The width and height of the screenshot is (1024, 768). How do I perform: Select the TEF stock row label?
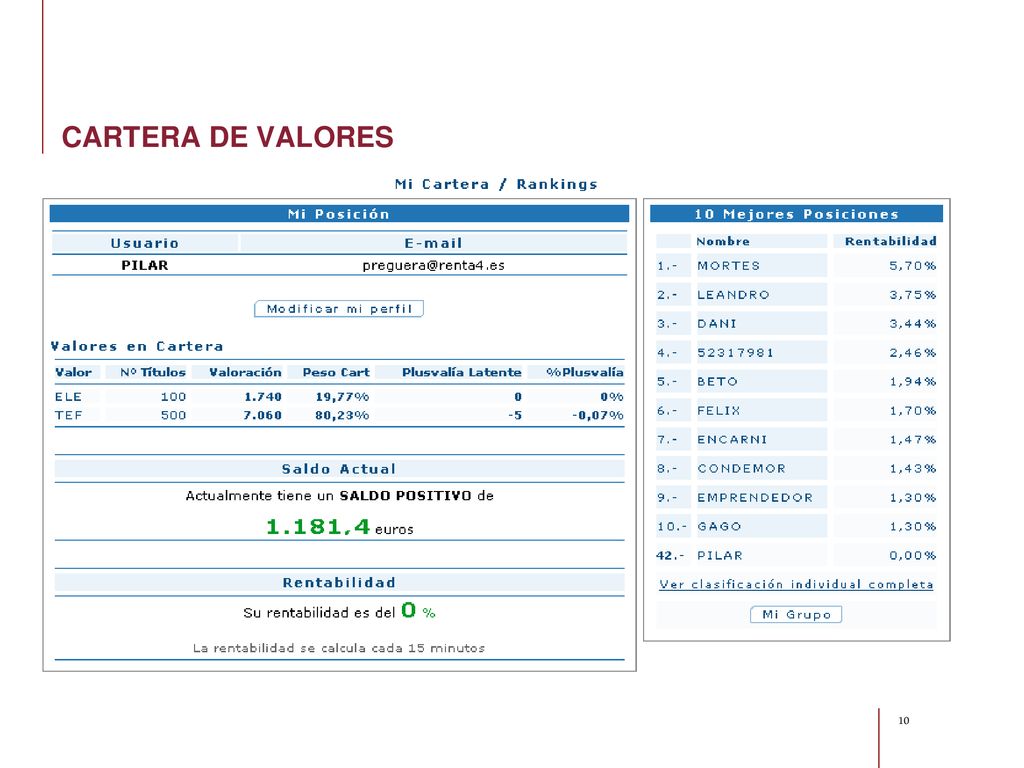(69, 415)
